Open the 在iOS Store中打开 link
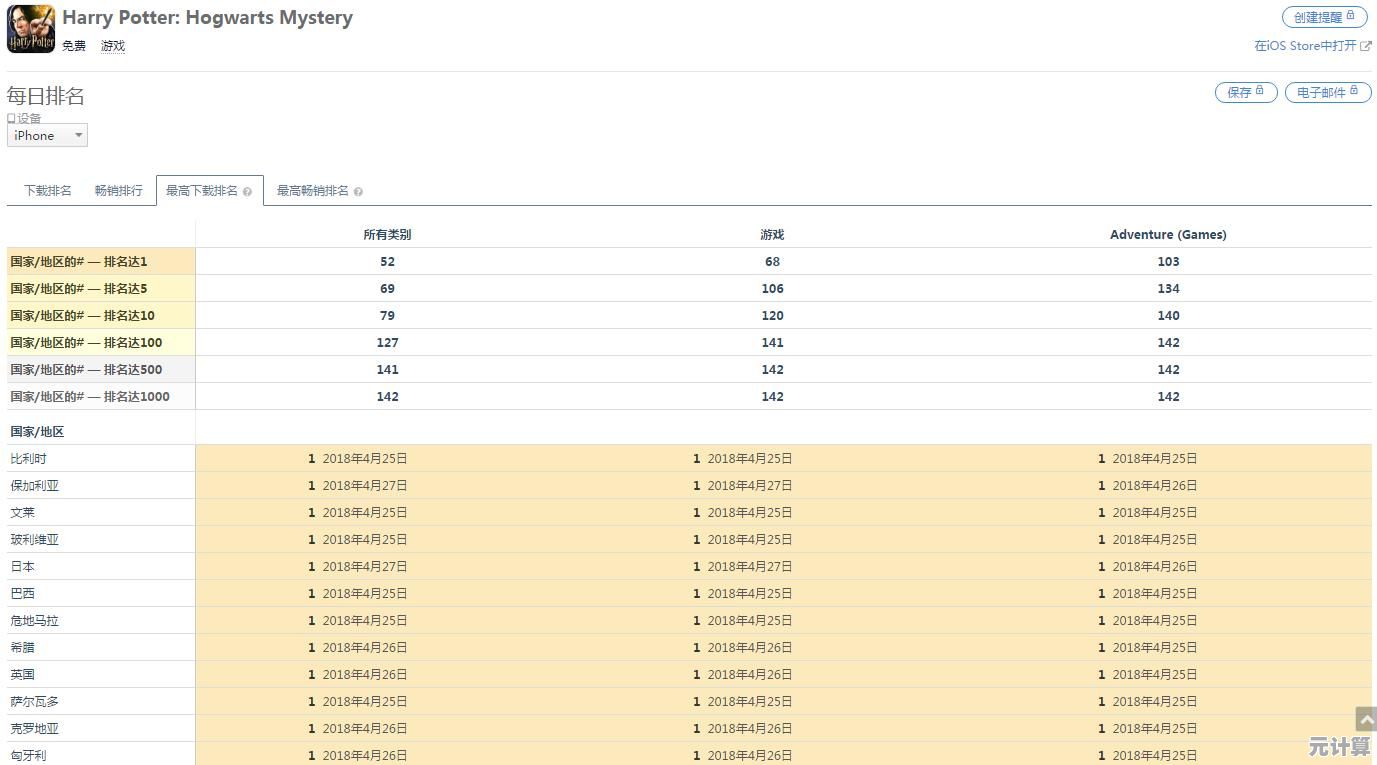The height and width of the screenshot is (765, 1377). [x=1305, y=46]
